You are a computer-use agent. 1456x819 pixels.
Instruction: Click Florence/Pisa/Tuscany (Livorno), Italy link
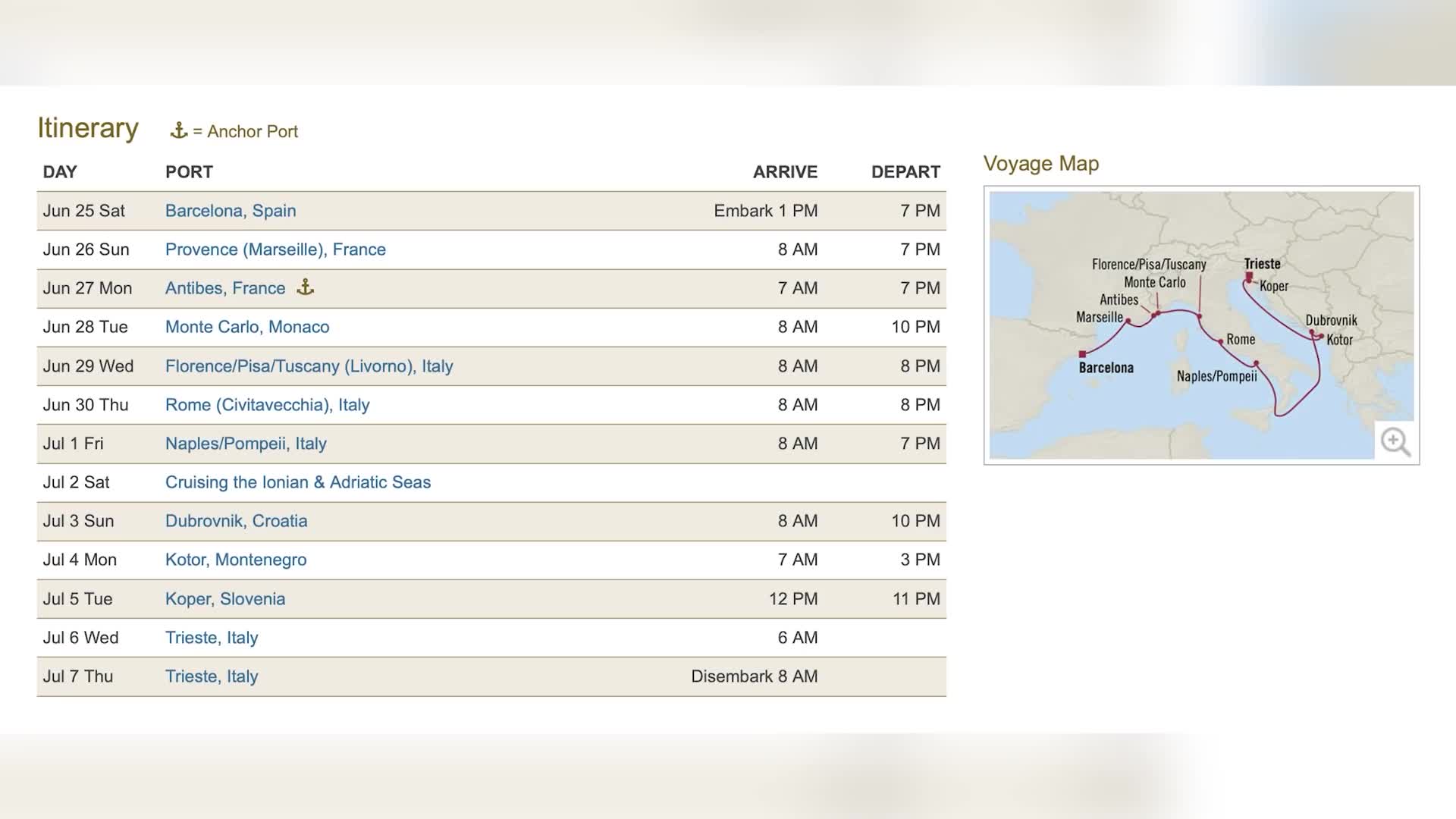[x=309, y=366]
